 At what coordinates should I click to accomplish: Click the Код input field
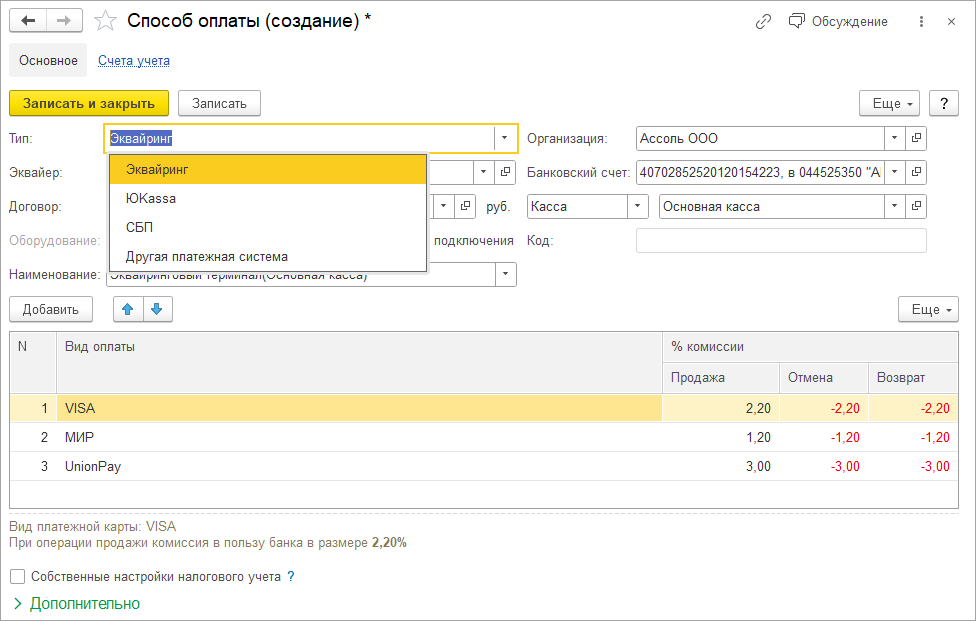[781, 241]
